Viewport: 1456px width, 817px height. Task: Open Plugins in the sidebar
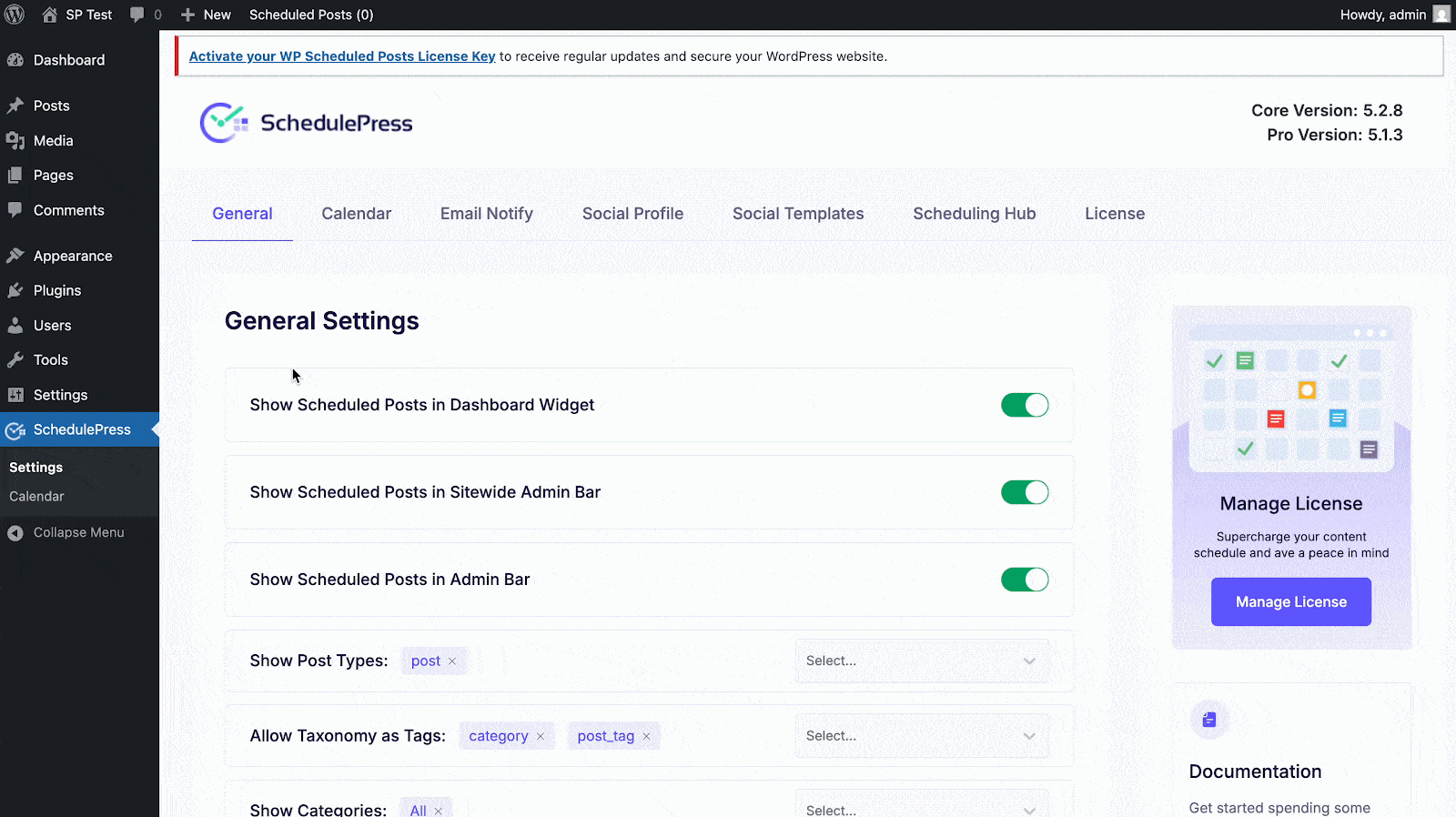(57, 290)
